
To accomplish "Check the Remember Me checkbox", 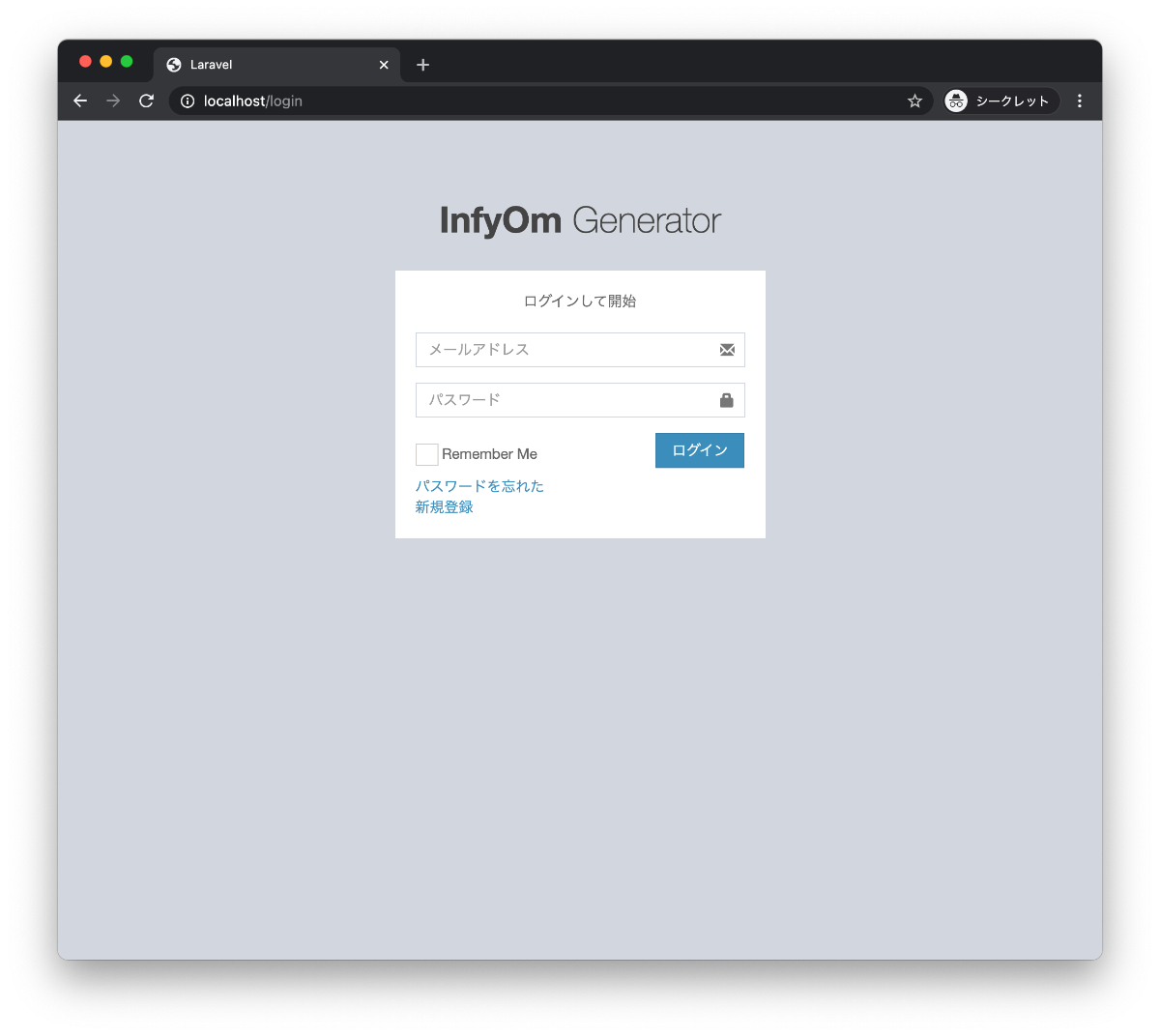I will coord(426,454).
